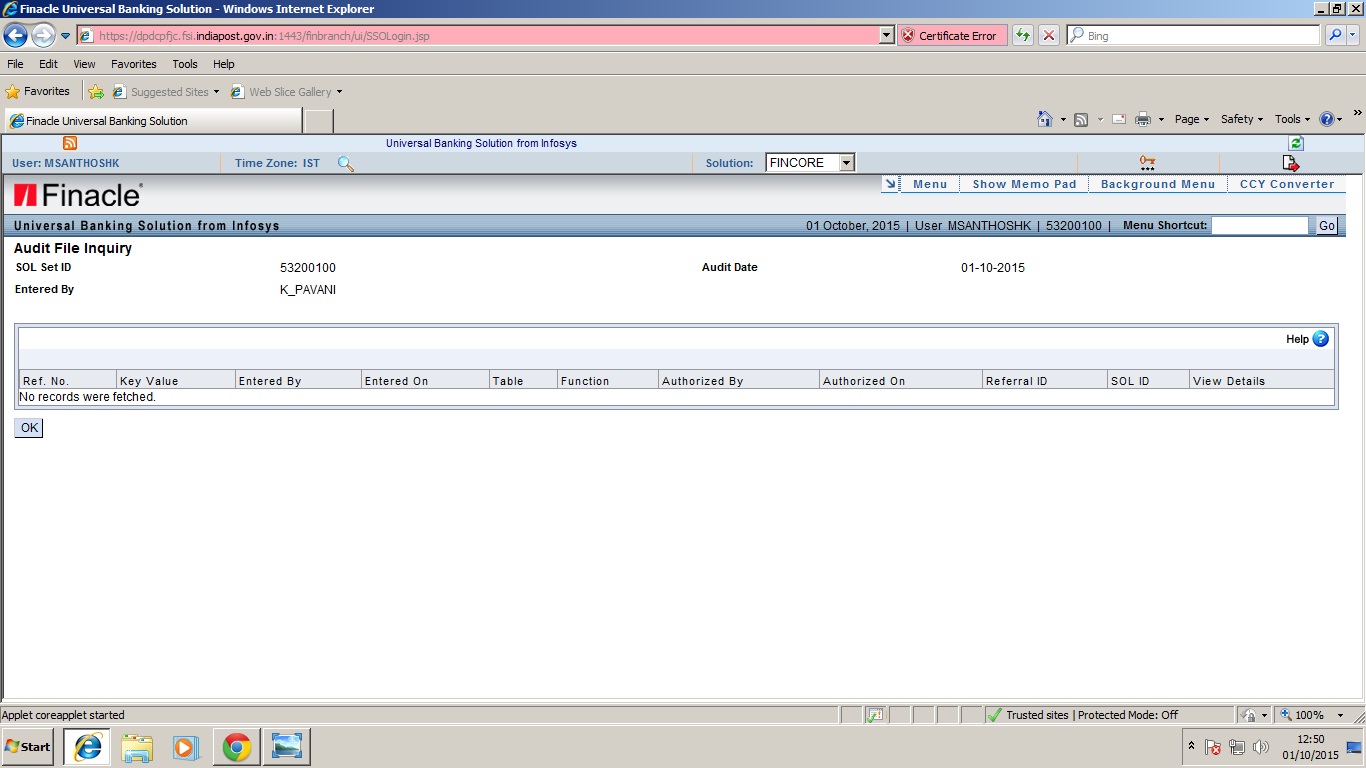Launch Chrome from the taskbar
Image resolution: width=1366 pixels, height=768 pixels.
click(236, 747)
